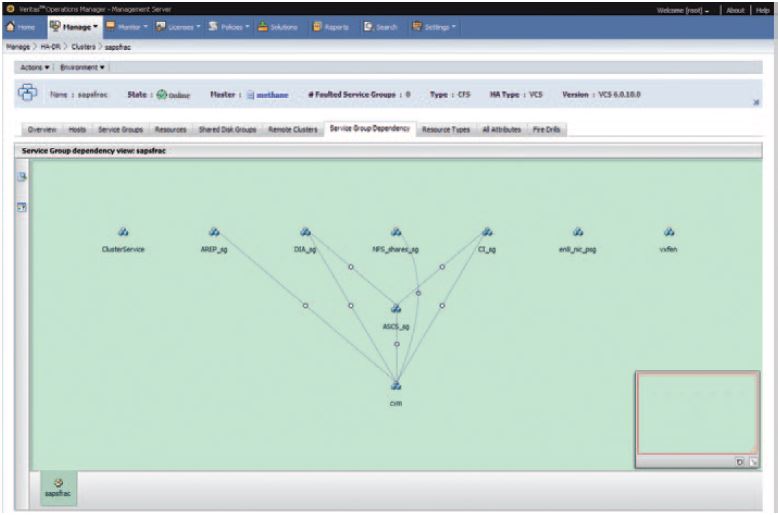Select the NFS_shares_sg service group node
Screen dimensions: 778x515
[396, 232]
